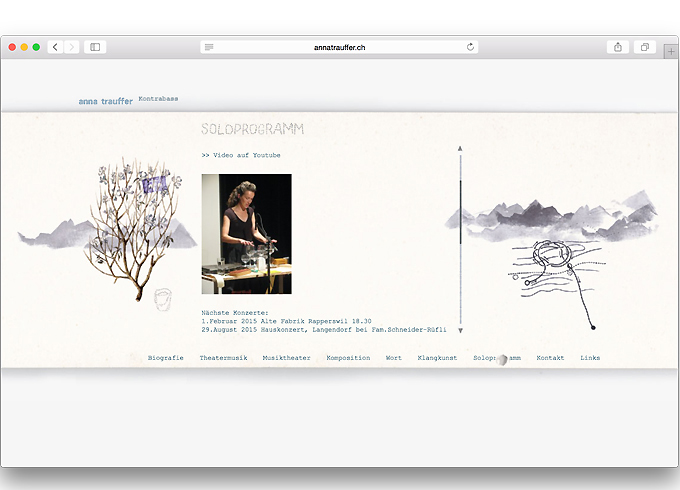Open the Video auf Youtube link
Image resolution: width=680 pixels, height=490 pixels.
pos(241,155)
